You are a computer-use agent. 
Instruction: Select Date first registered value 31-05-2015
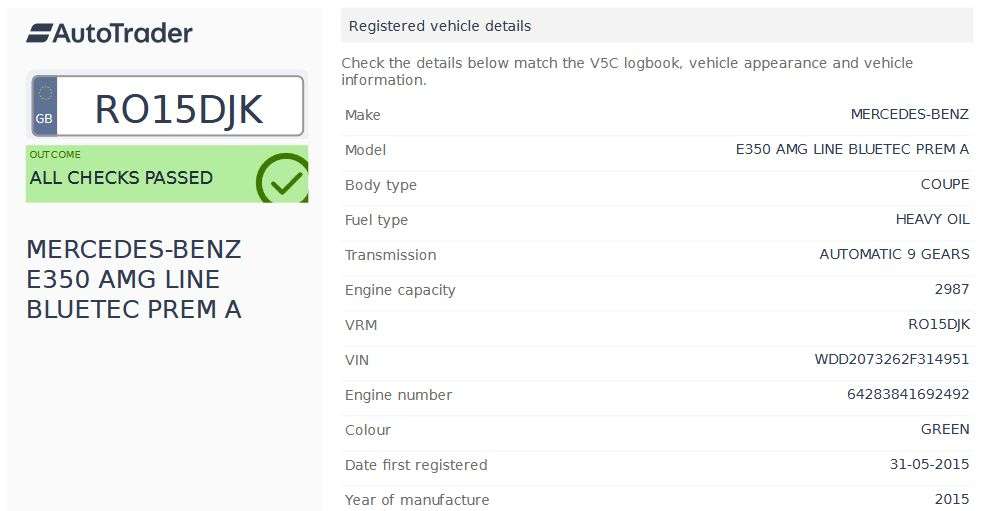point(929,465)
